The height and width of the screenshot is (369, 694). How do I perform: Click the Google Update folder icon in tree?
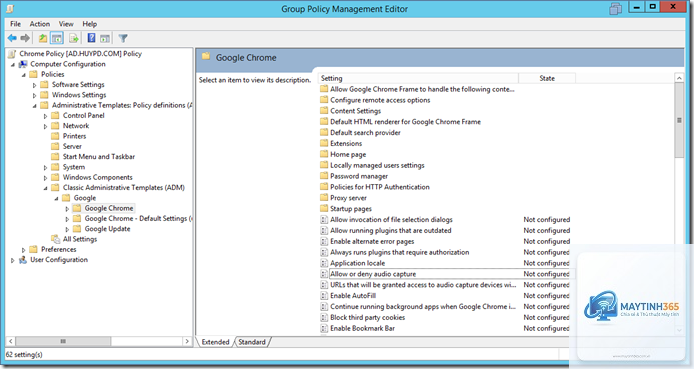tap(77, 229)
